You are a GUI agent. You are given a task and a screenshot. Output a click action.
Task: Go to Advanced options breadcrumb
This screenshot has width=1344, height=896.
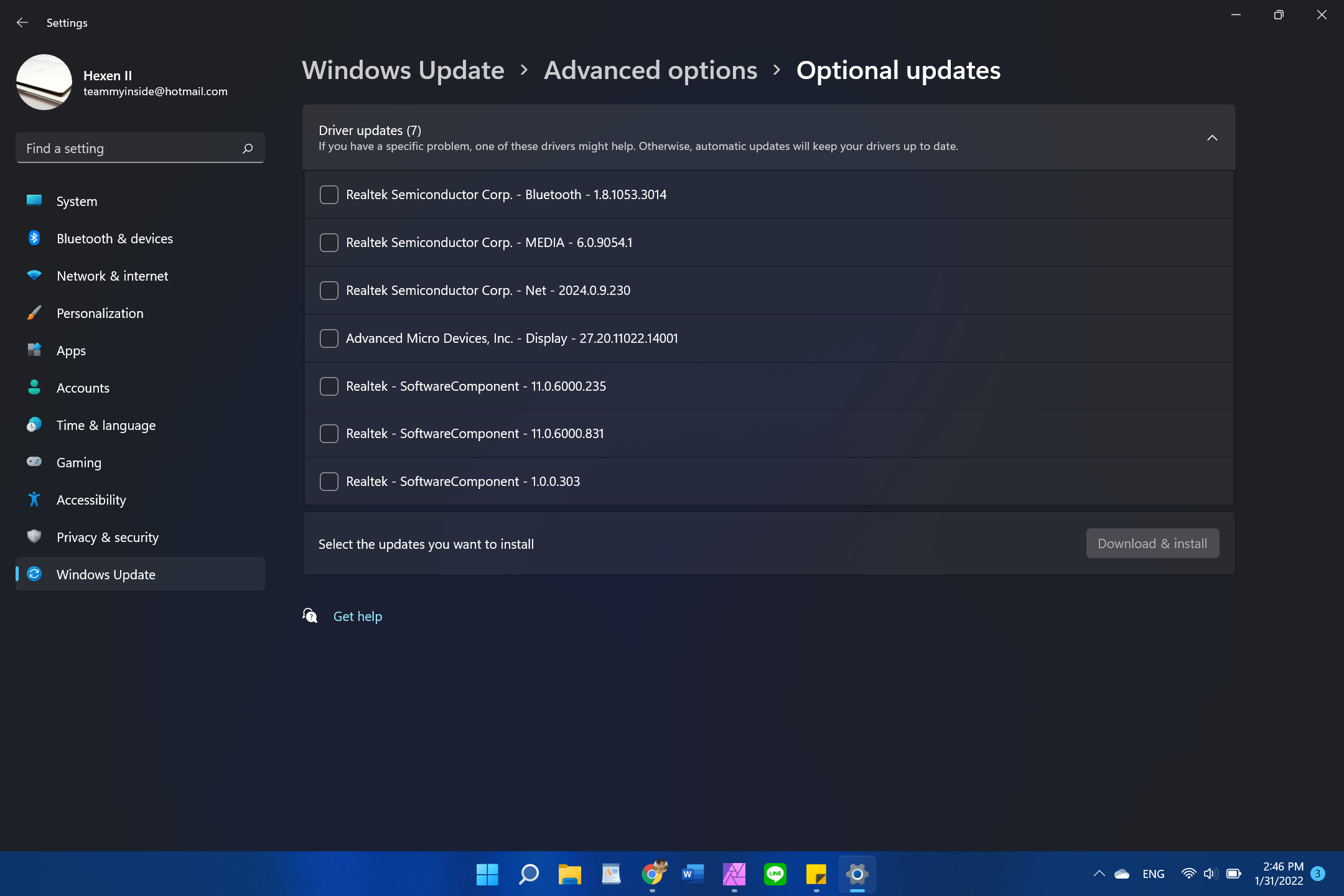650,70
